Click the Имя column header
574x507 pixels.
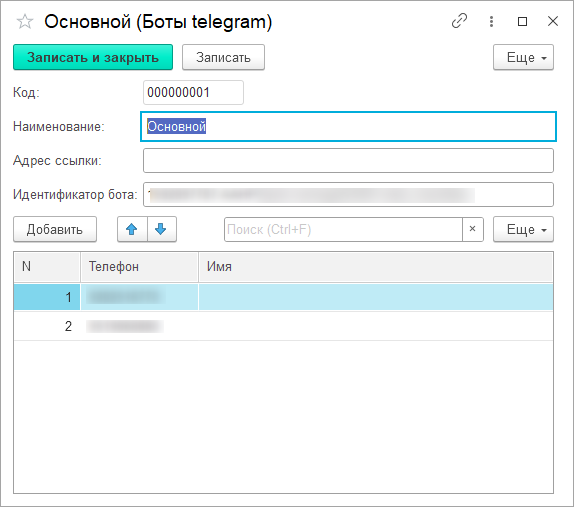click(376, 266)
